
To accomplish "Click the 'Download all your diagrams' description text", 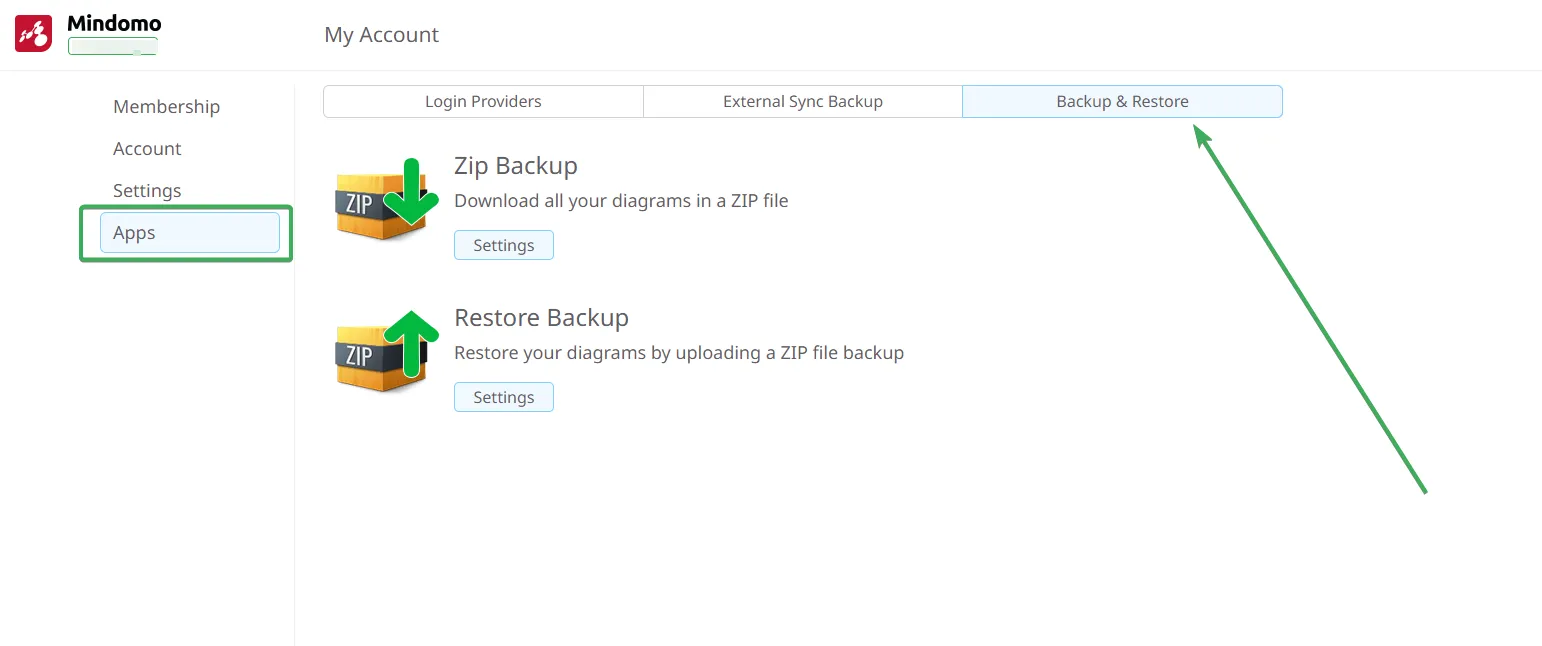I will coord(621,201).
